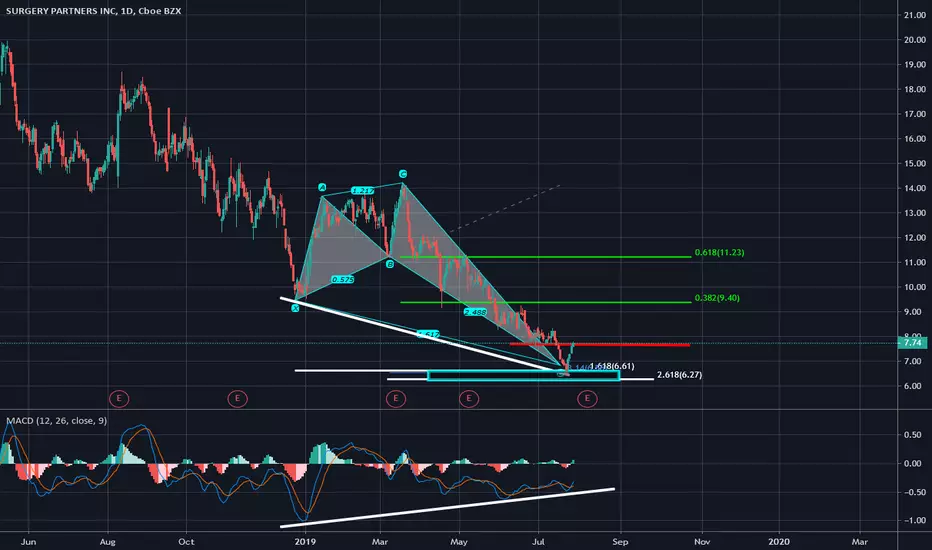Select the green 0.382(9.40) Fibonacci level label
Screen dimensions: 932x550
(x=717, y=298)
